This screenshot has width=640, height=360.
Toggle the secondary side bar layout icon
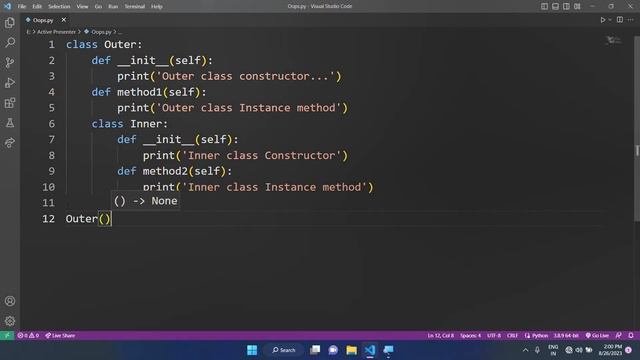coord(566,6)
